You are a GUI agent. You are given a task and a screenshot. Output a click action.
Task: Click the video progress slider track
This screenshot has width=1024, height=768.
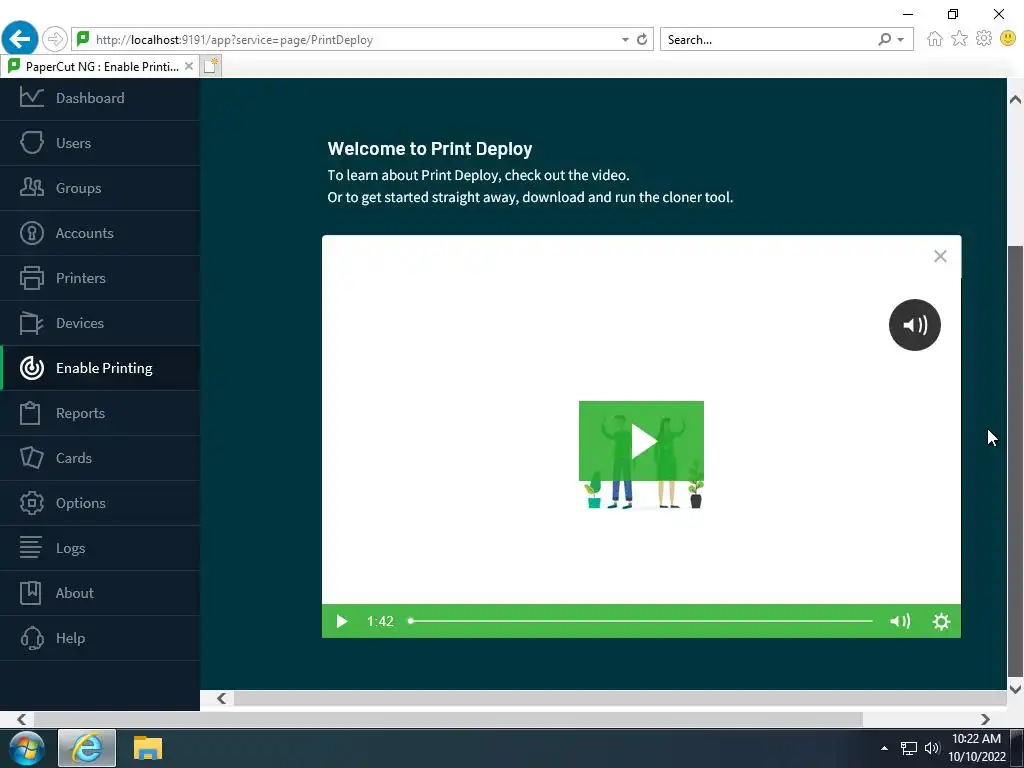640,621
